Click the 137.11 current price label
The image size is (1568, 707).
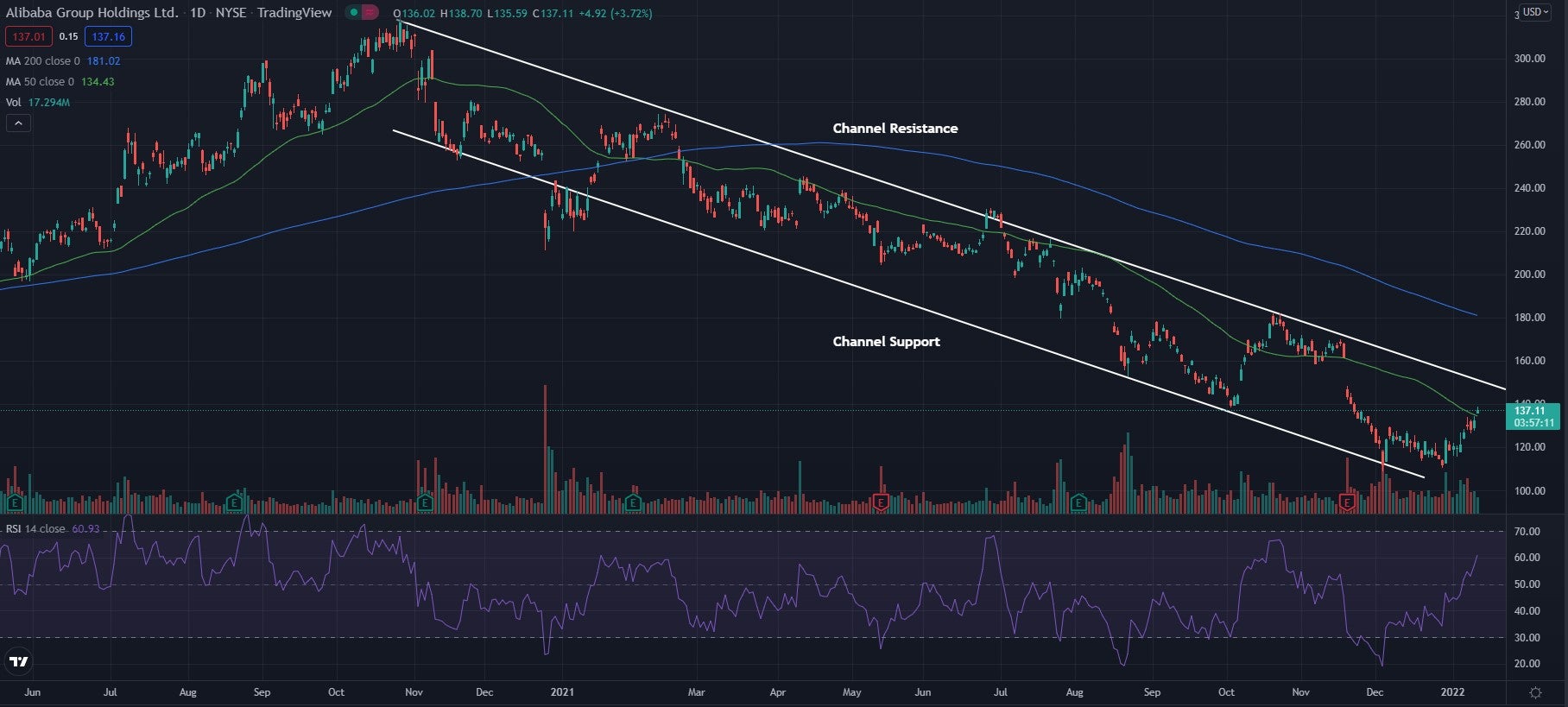coord(1534,411)
